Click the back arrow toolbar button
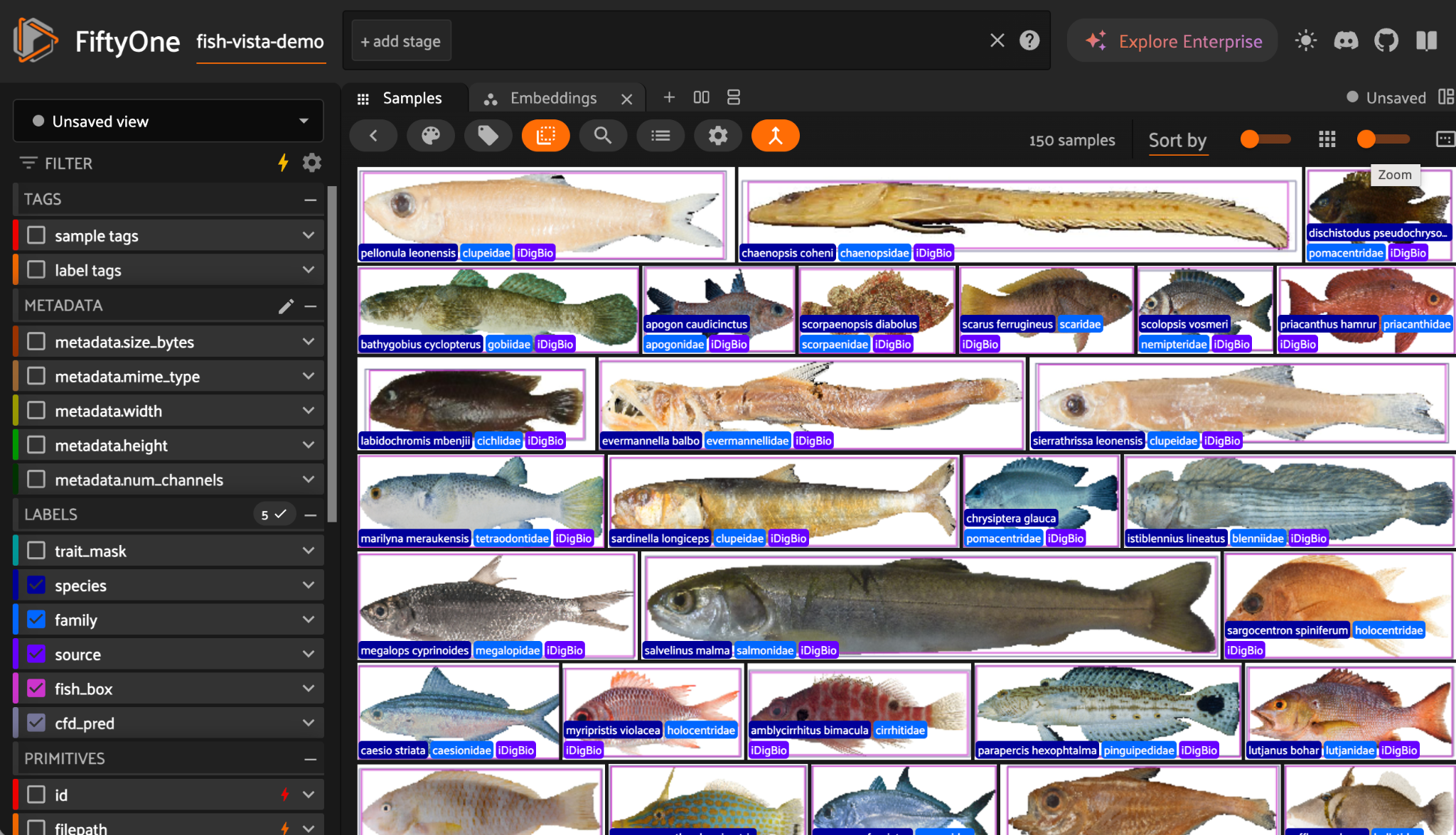This screenshot has width=1456, height=835. tap(373, 136)
